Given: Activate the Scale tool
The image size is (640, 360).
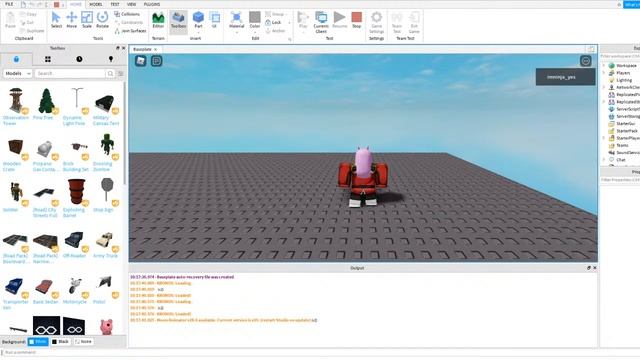Looking at the screenshot, I should (x=87, y=20).
